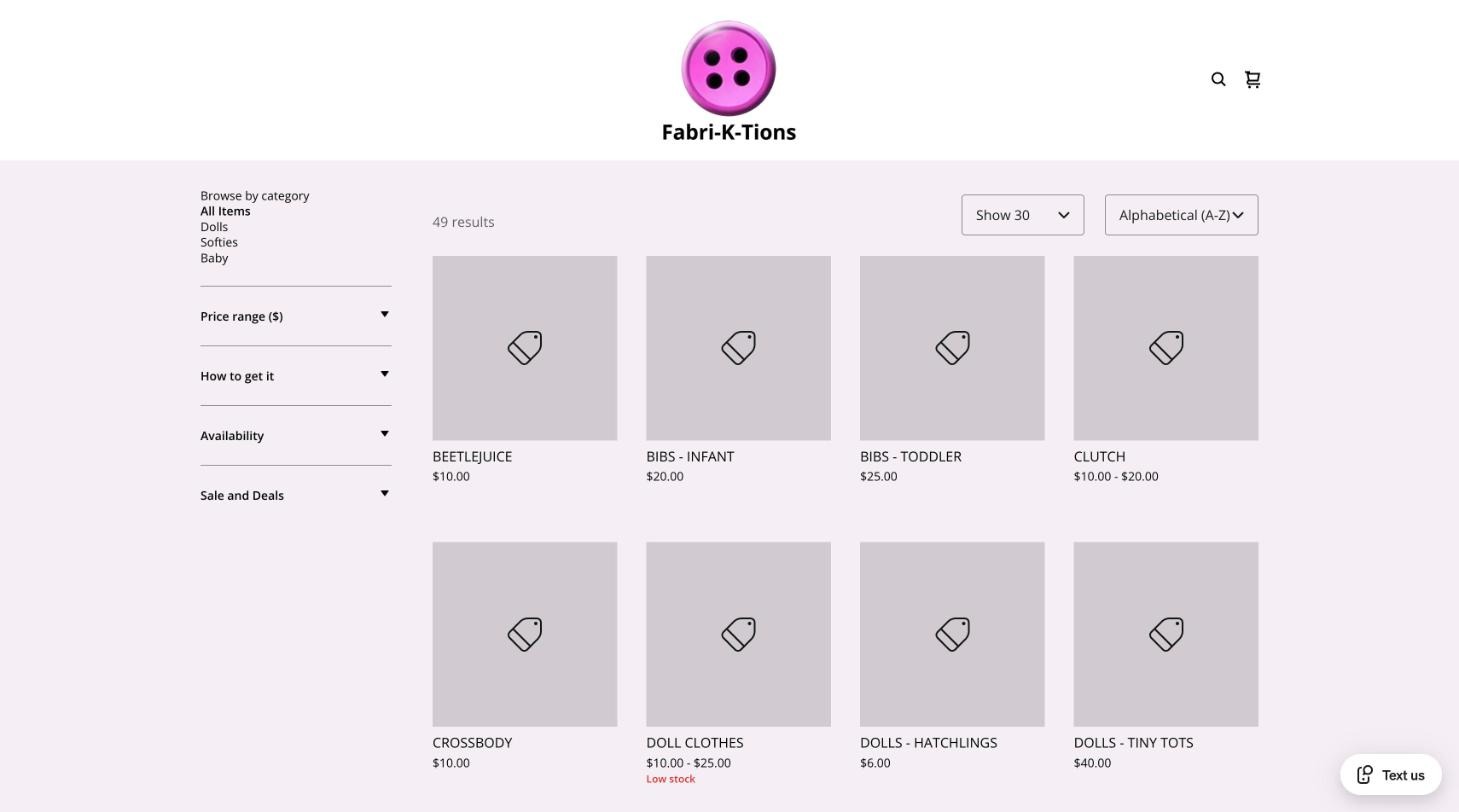Open the CLUTCH product title

[x=1099, y=456]
